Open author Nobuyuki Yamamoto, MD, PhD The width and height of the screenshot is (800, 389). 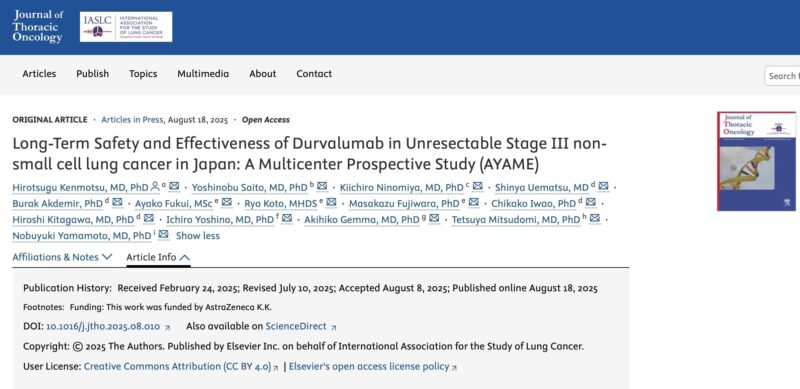[82, 236]
